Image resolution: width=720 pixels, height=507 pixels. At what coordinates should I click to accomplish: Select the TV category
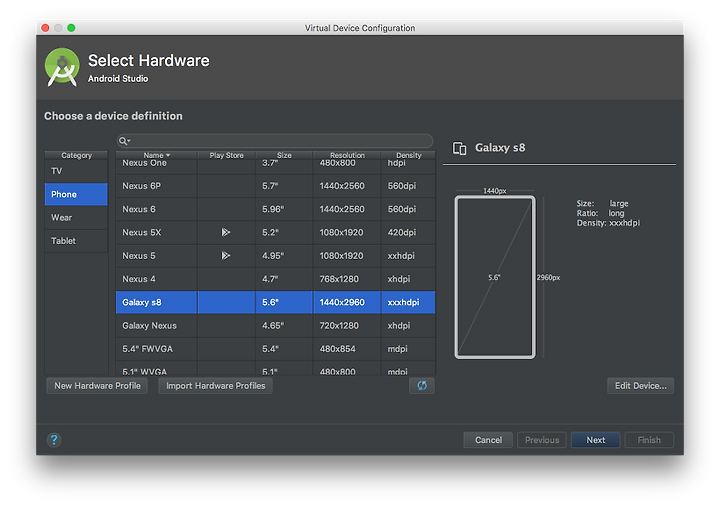[76, 171]
